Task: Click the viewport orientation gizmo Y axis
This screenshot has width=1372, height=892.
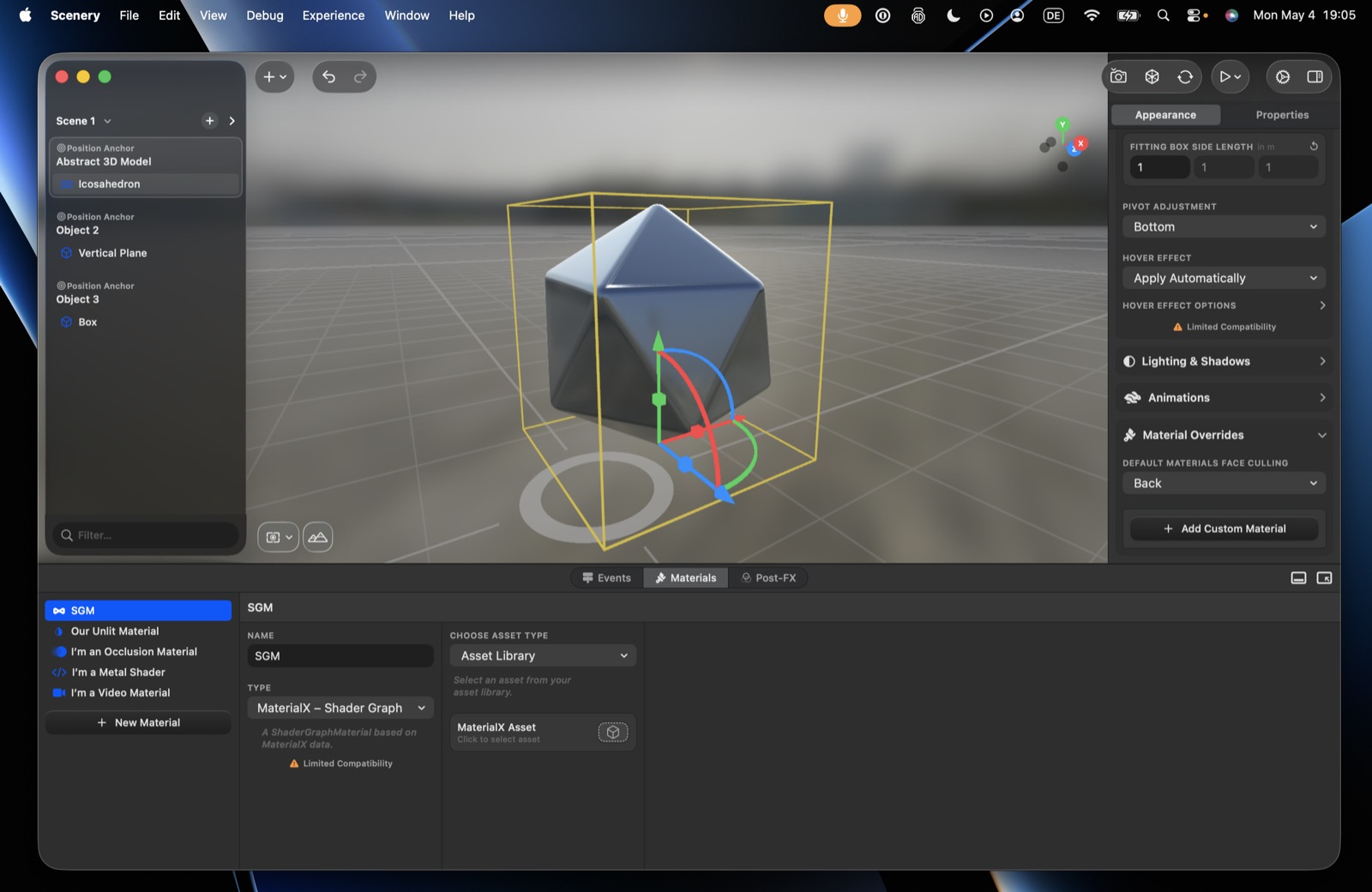Action: click(1062, 124)
